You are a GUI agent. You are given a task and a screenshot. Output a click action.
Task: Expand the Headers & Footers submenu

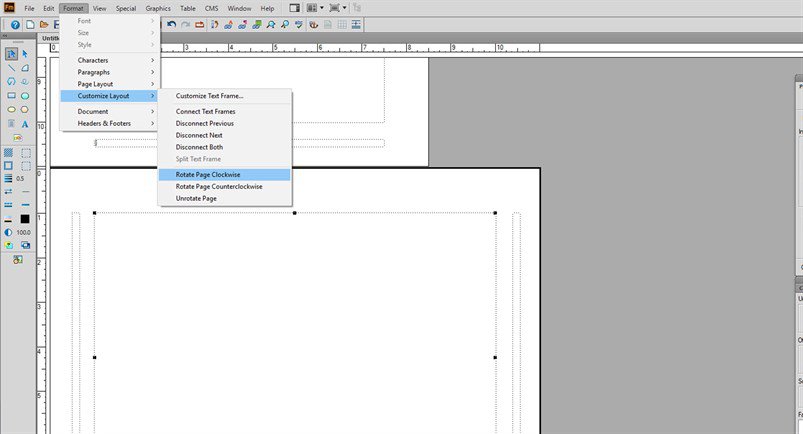[x=111, y=123]
